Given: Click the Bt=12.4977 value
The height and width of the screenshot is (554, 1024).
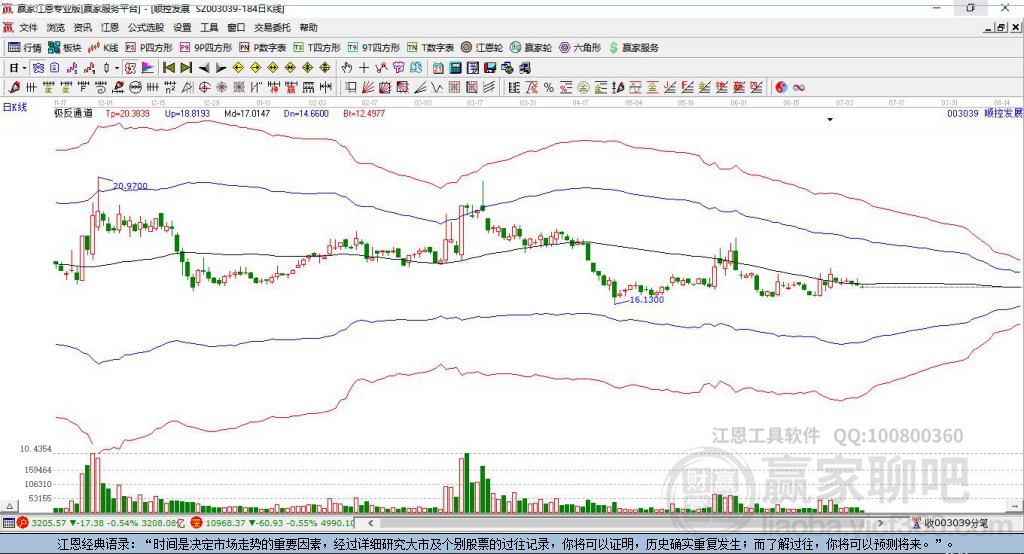Looking at the screenshot, I should pyautogui.click(x=364, y=114).
